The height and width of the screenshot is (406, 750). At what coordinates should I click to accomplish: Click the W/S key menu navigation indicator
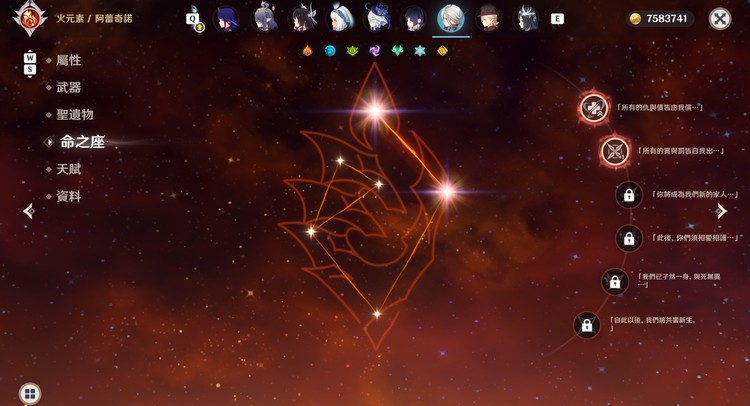[30, 64]
